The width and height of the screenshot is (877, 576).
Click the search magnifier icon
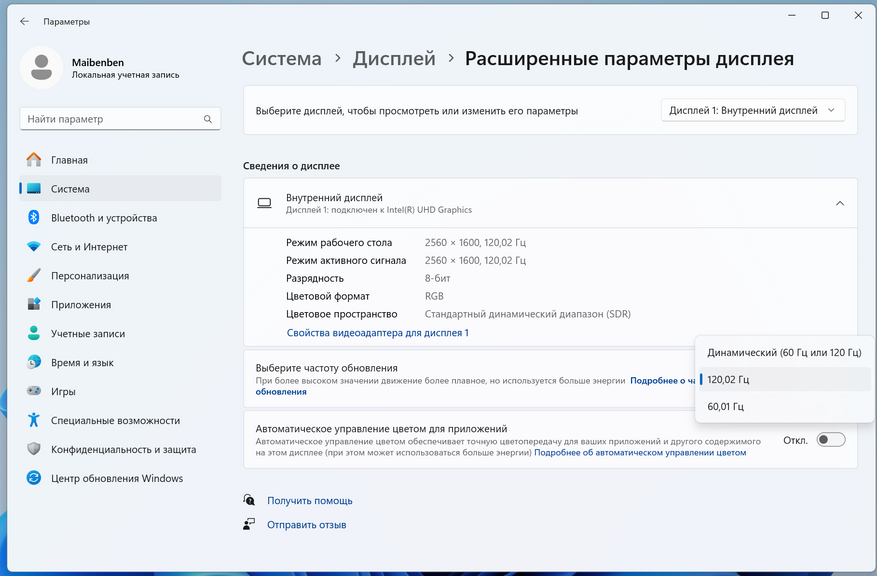point(208,119)
